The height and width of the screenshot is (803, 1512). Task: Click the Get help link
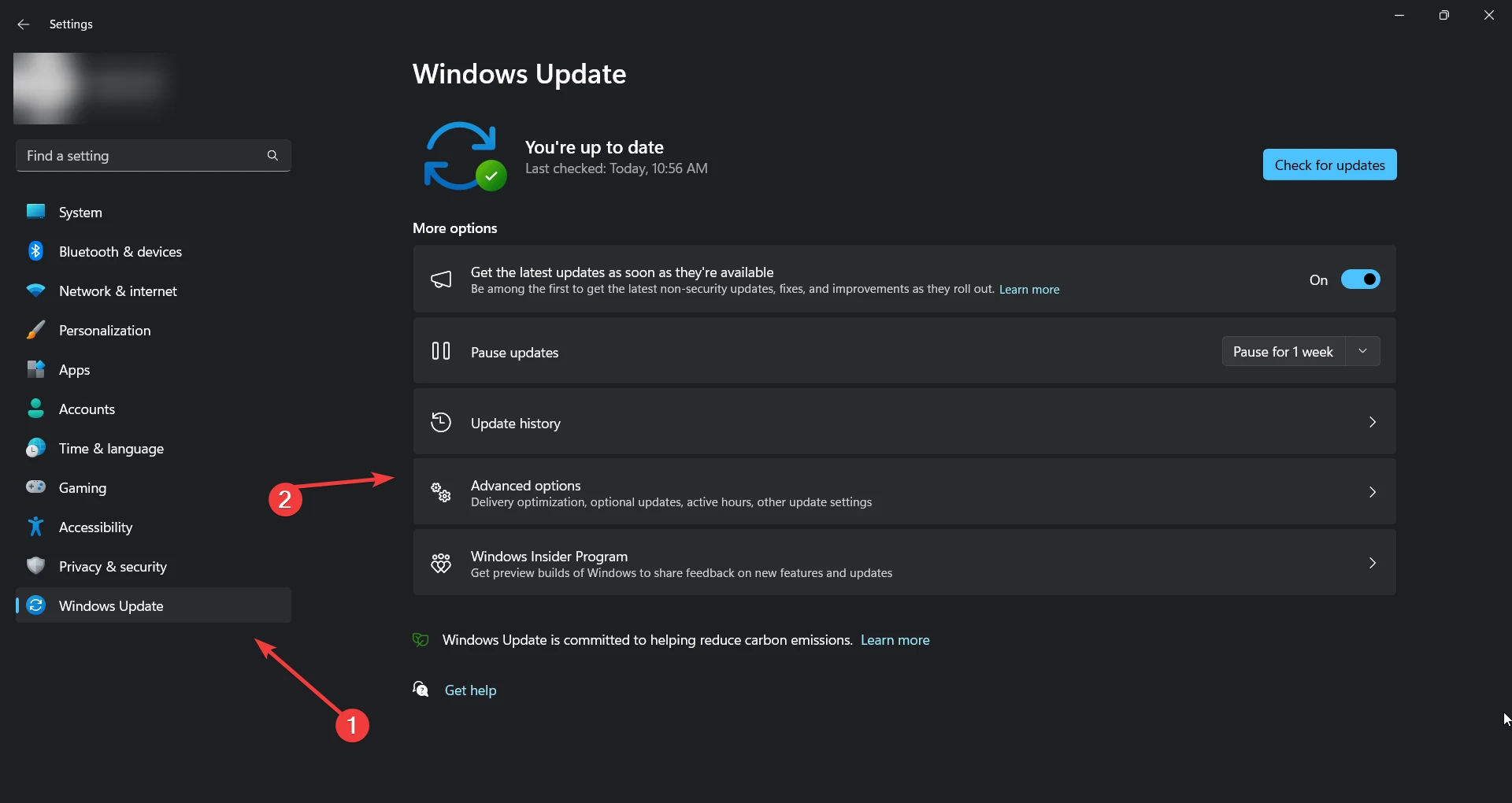tap(470, 690)
